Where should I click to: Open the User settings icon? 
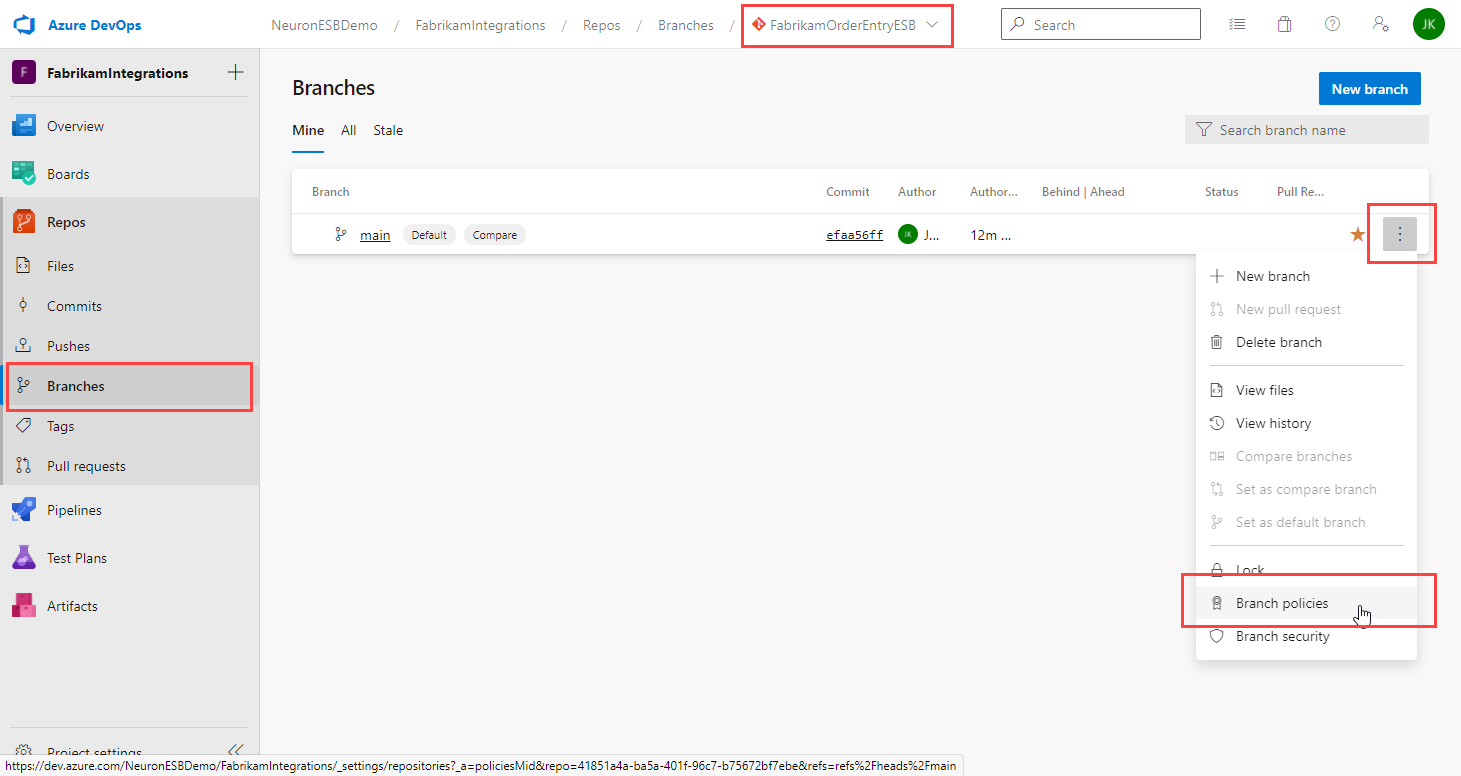1380,24
